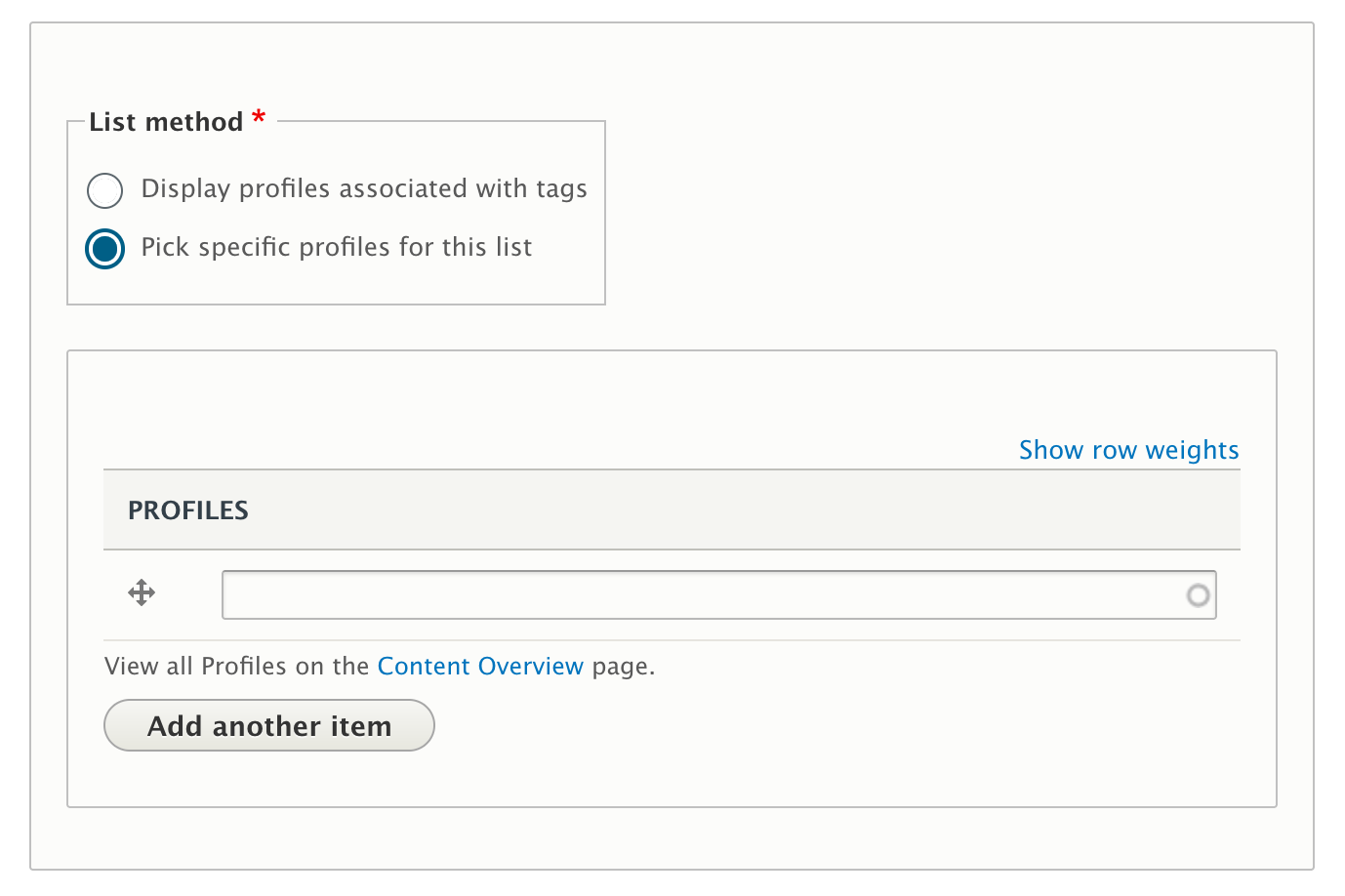Click the "Display profiles associated with tags" label text

364,188
